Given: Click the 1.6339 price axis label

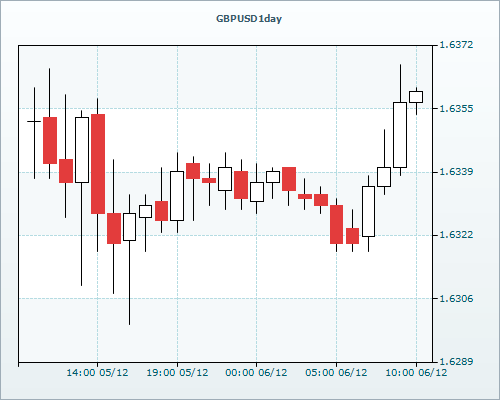Looking at the screenshot, I should (456, 172).
